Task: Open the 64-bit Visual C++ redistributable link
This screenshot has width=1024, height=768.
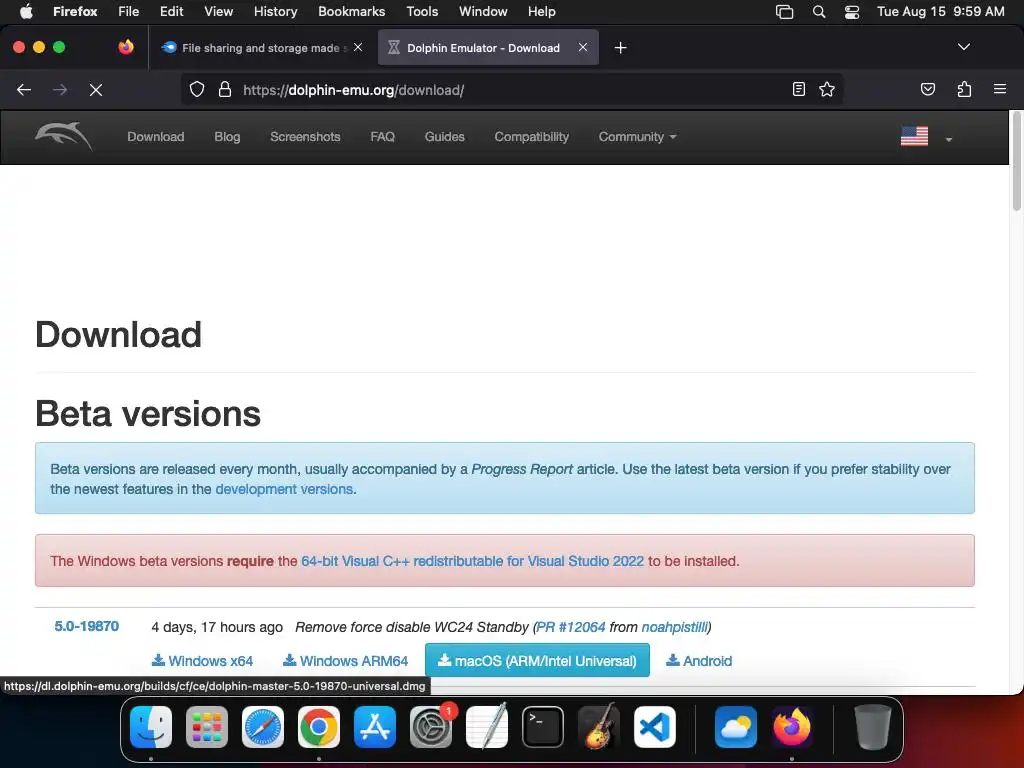Action: [x=472, y=561]
